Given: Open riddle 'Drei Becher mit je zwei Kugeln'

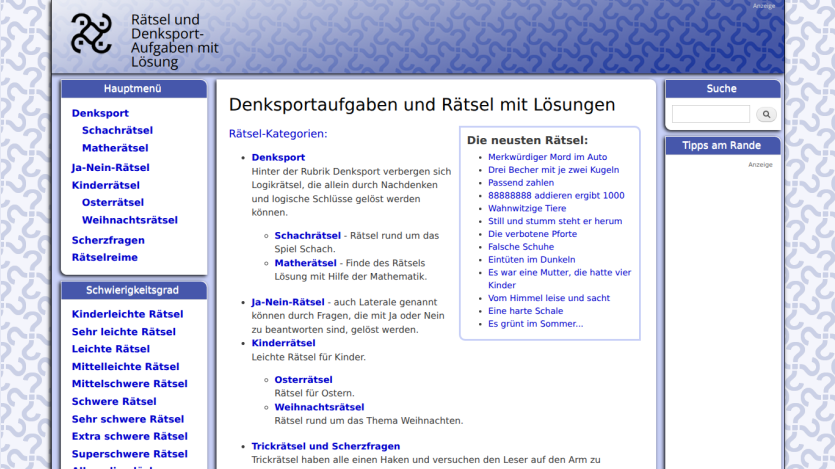Looking at the screenshot, I should [553, 170].
